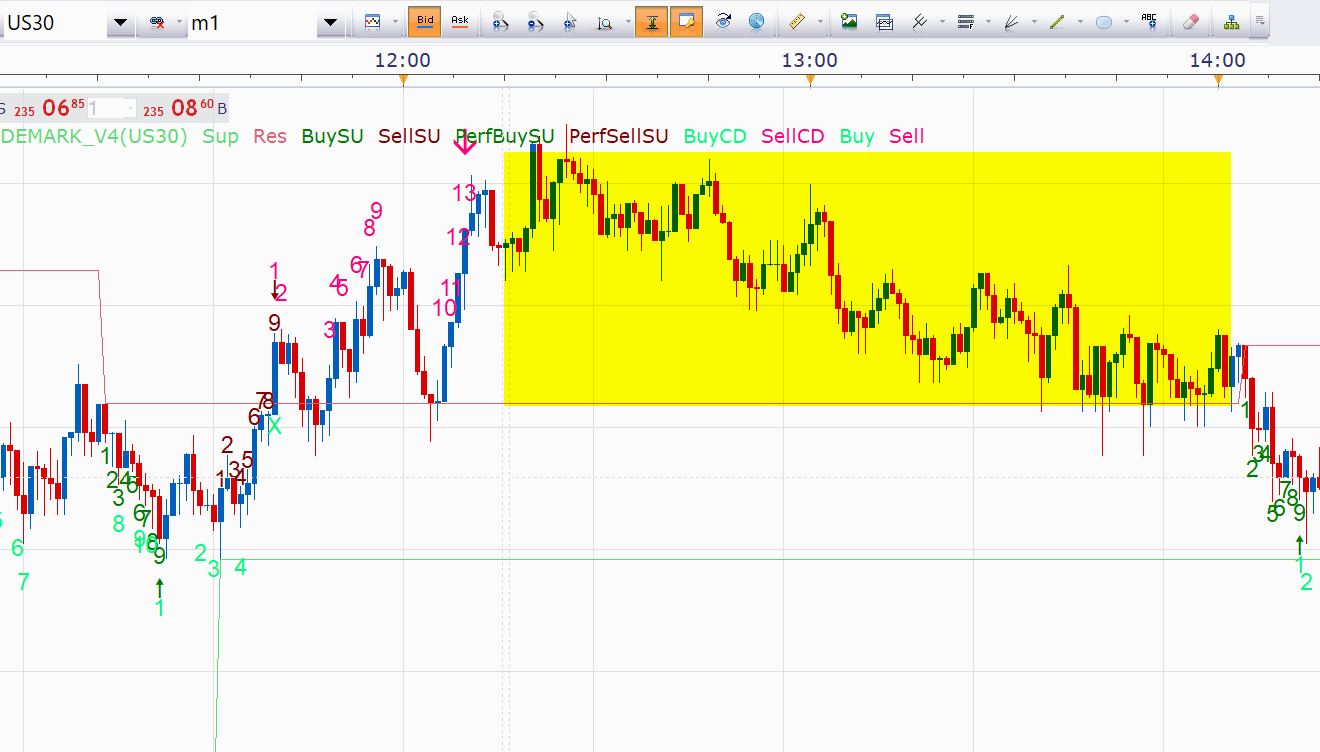The height and width of the screenshot is (752, 1320).
Task: Toggle the auto vertical scale button
Action: pos(651,21)
